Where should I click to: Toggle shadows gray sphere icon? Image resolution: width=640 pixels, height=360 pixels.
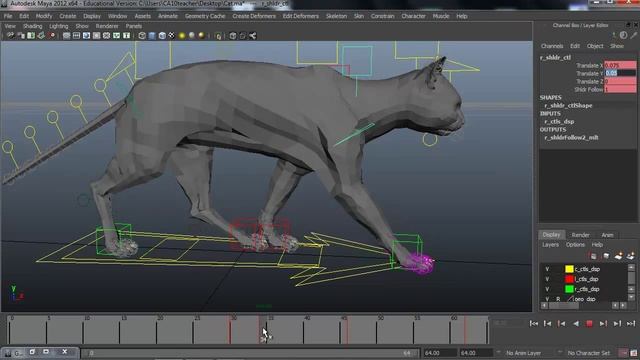[x=192, y=36]
